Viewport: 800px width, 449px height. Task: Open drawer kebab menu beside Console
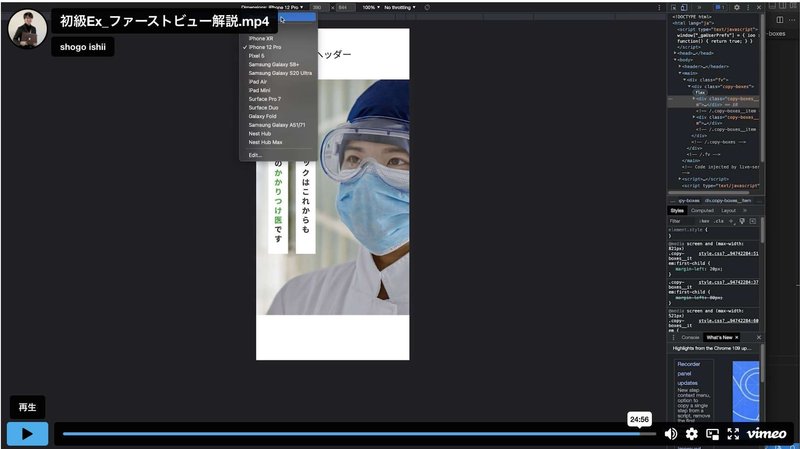[673, 338]
